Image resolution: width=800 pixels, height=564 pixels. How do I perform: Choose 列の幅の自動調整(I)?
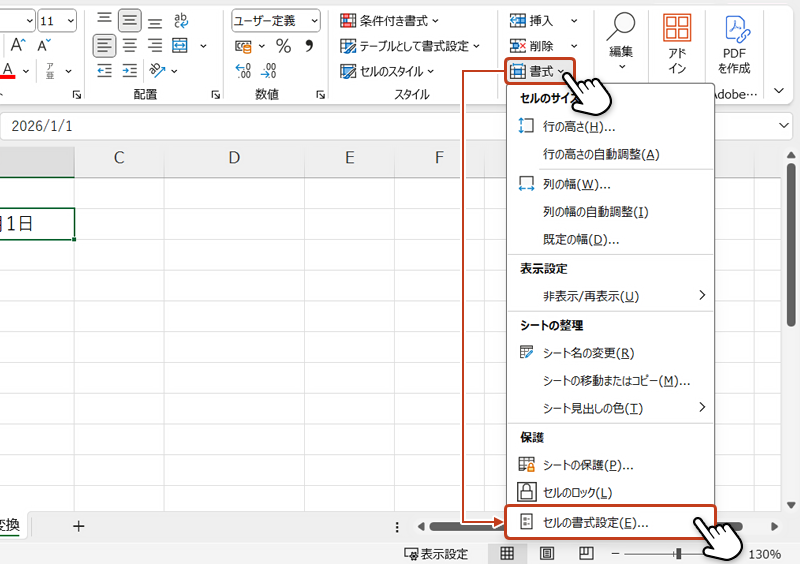(610, 212)
